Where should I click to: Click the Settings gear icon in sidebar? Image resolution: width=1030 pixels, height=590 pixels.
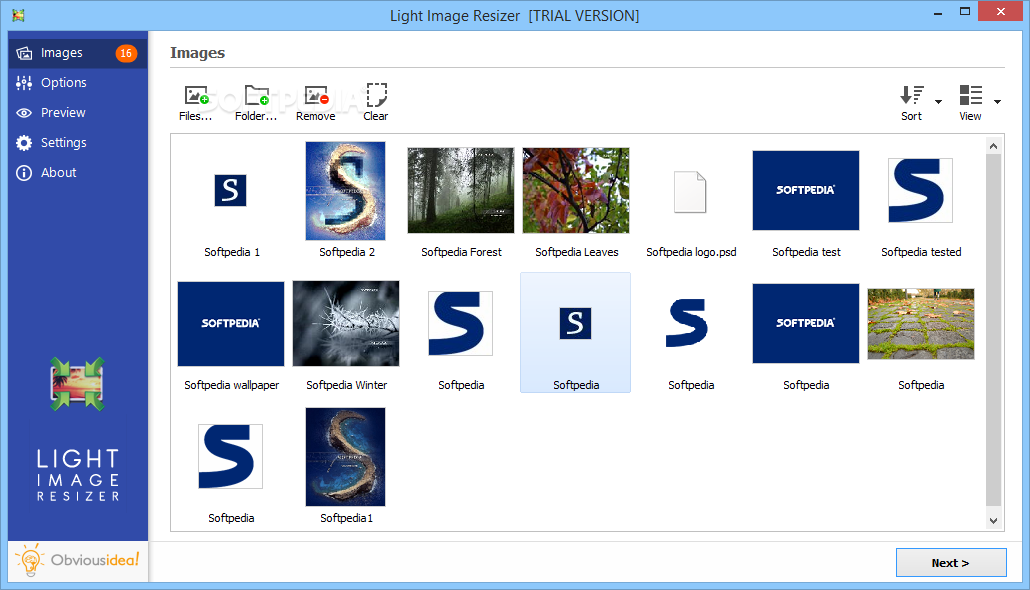click(x=24, y=143)
